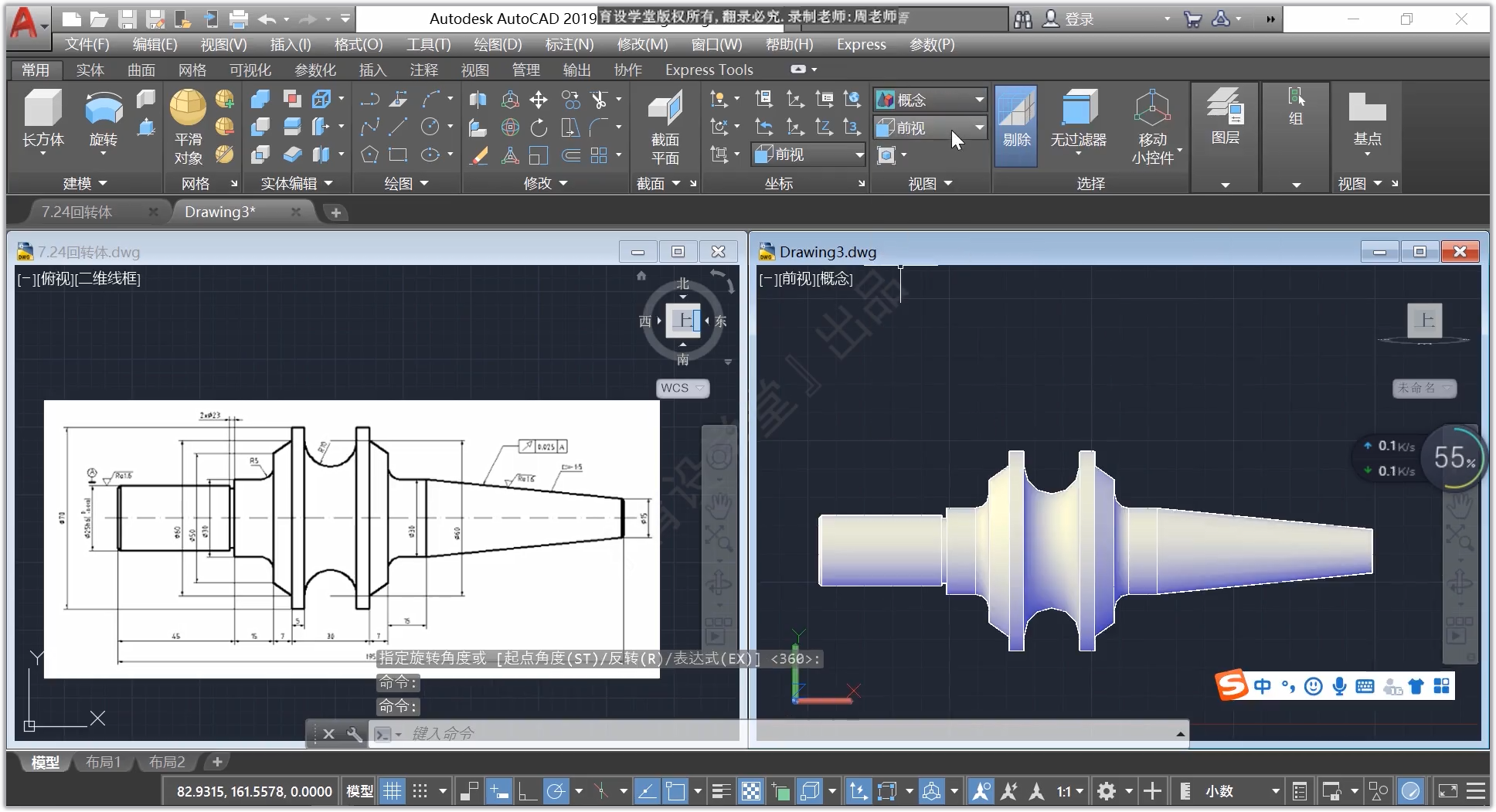Select the Scale tool in Modify panel
This screenshot has width=1496, height=812.
[x=539, y=155]
